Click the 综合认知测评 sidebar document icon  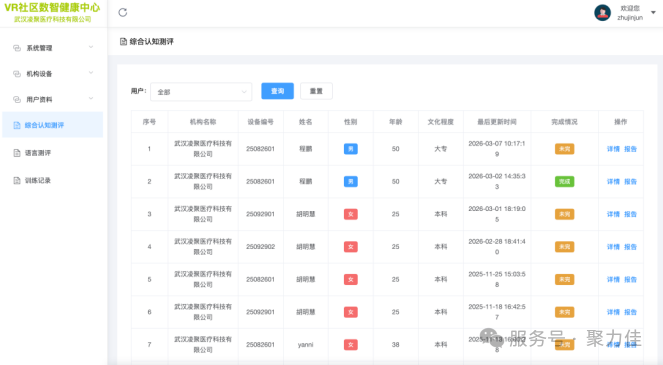17,125
